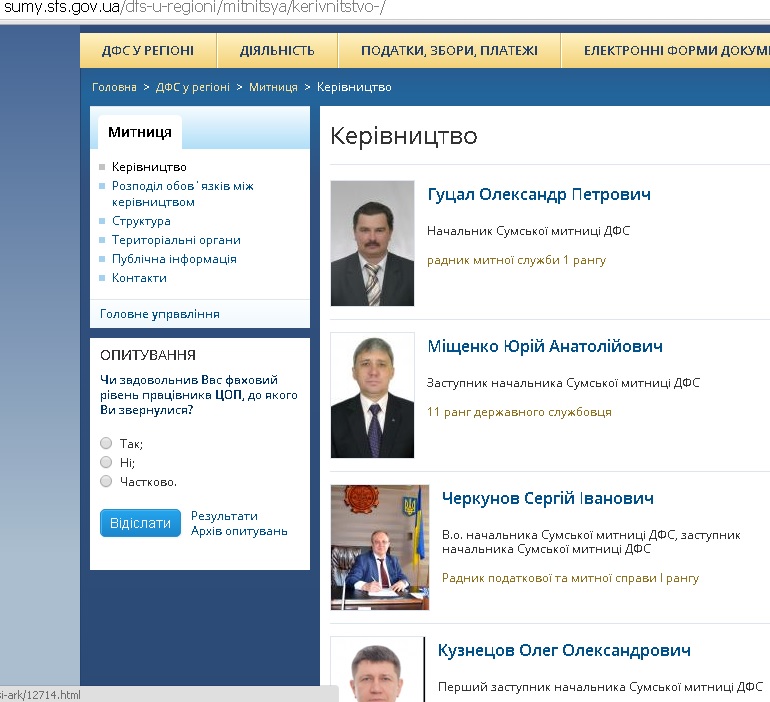Click the browser address URL field
Screen dimensions: 770x702
pos(300,8)
